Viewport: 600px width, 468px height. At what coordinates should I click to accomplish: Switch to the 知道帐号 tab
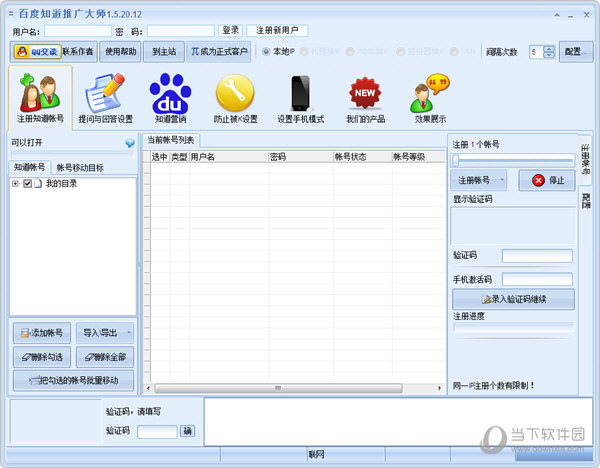tap(29, 167)
